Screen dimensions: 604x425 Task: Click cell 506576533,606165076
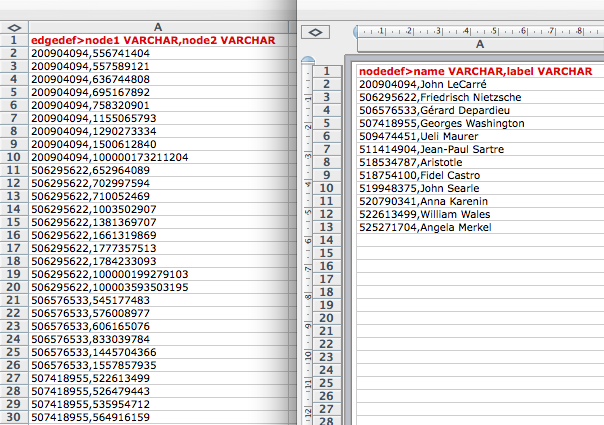158,326
